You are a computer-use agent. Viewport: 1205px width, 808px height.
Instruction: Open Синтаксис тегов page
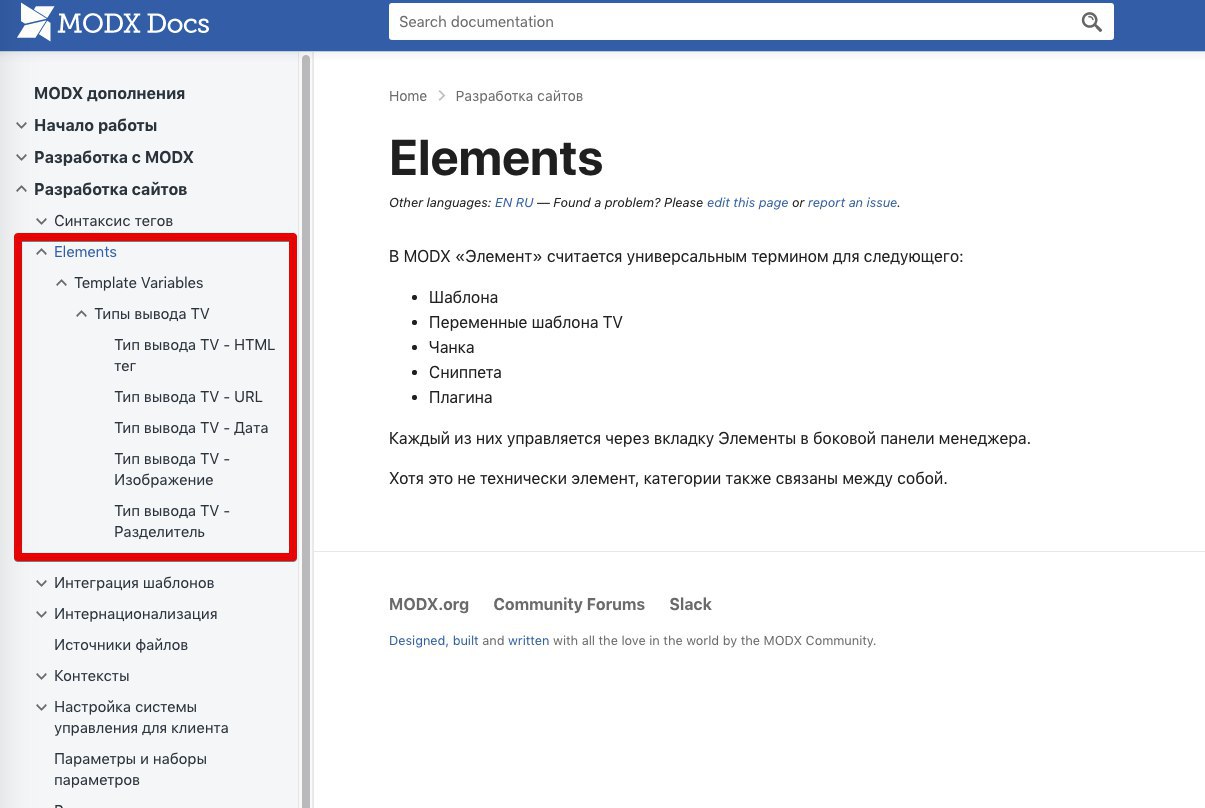coord(113,220)
